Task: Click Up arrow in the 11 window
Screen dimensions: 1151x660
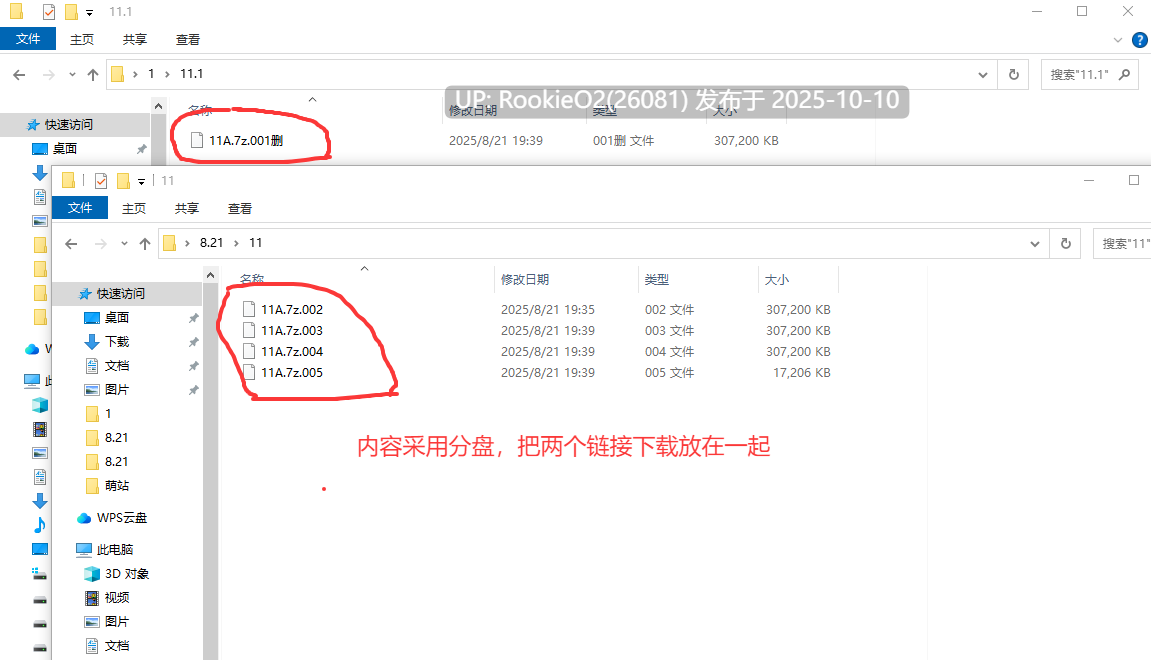Action: pos(145,244)
